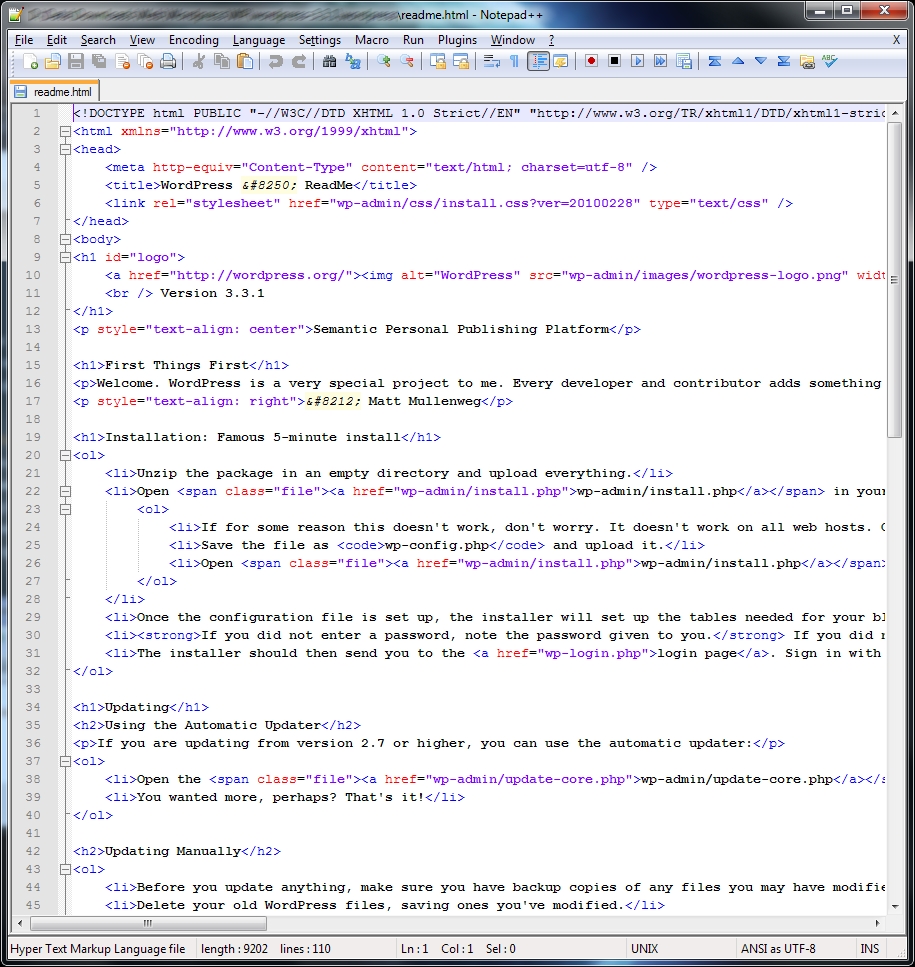The height and width of the screenshot is (967, 915).
Task: Undo the last action
Action: (x=276, y=61)
